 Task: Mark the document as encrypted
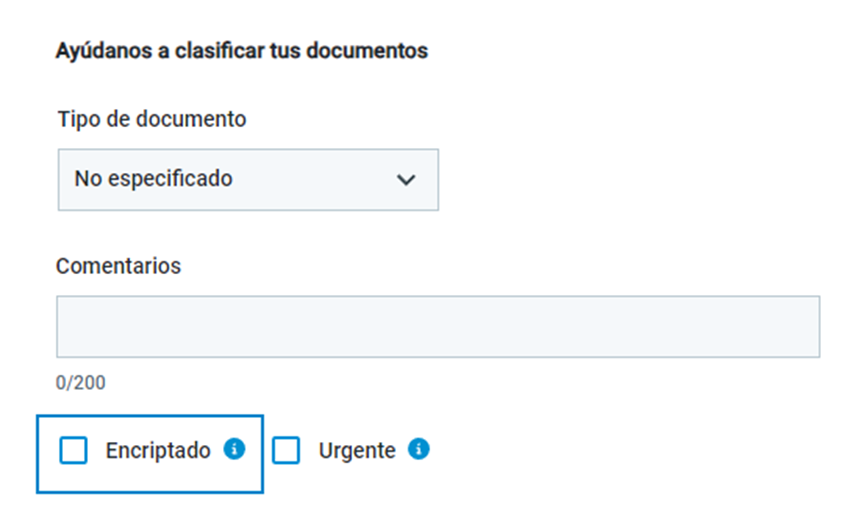[73, 451]
